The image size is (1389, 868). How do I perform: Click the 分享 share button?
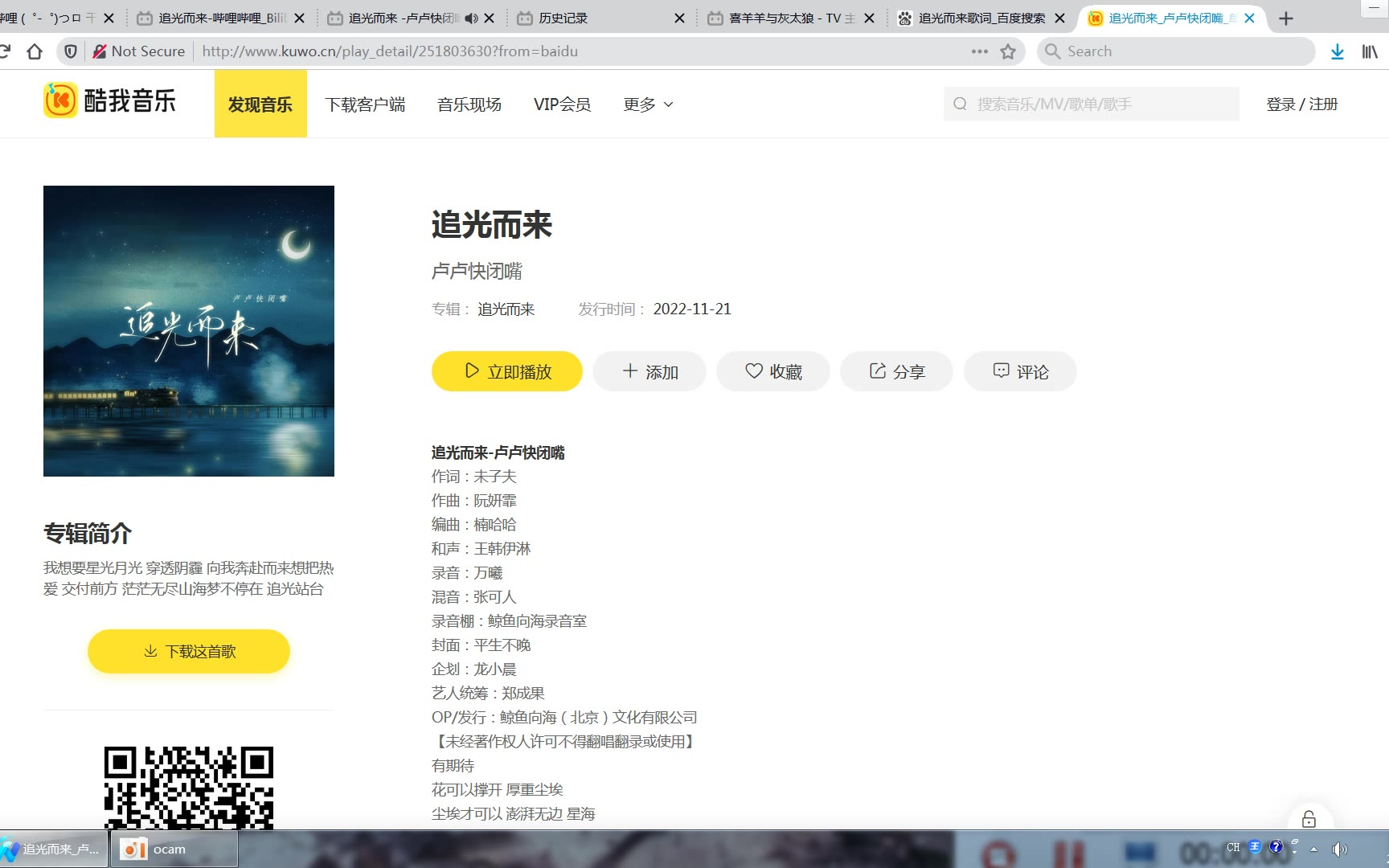(x=897, y=371)
